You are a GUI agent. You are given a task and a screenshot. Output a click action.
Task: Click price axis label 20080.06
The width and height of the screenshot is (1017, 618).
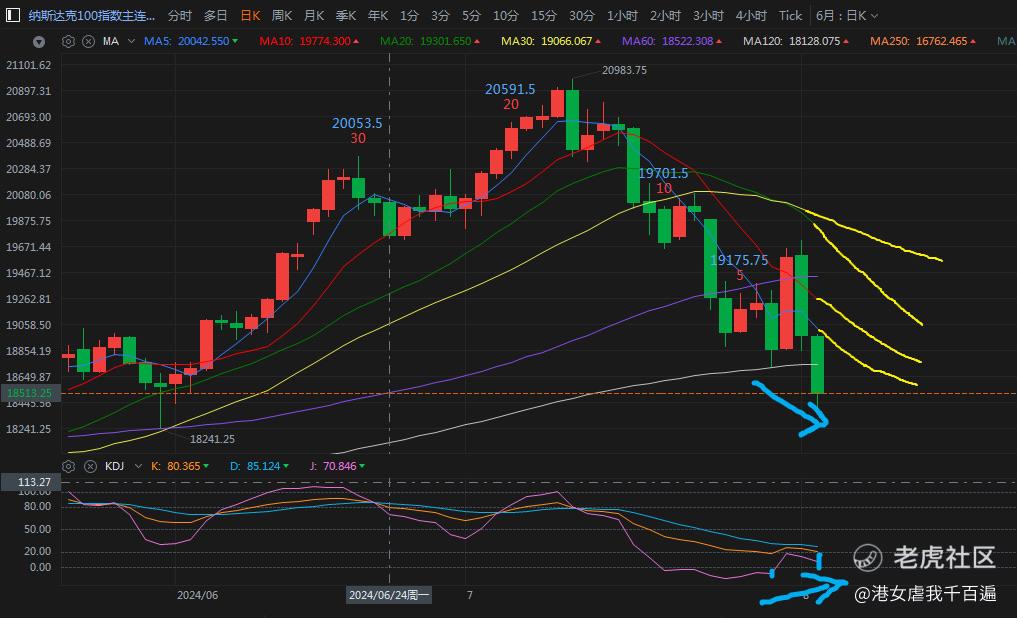[x=29, y=195]
